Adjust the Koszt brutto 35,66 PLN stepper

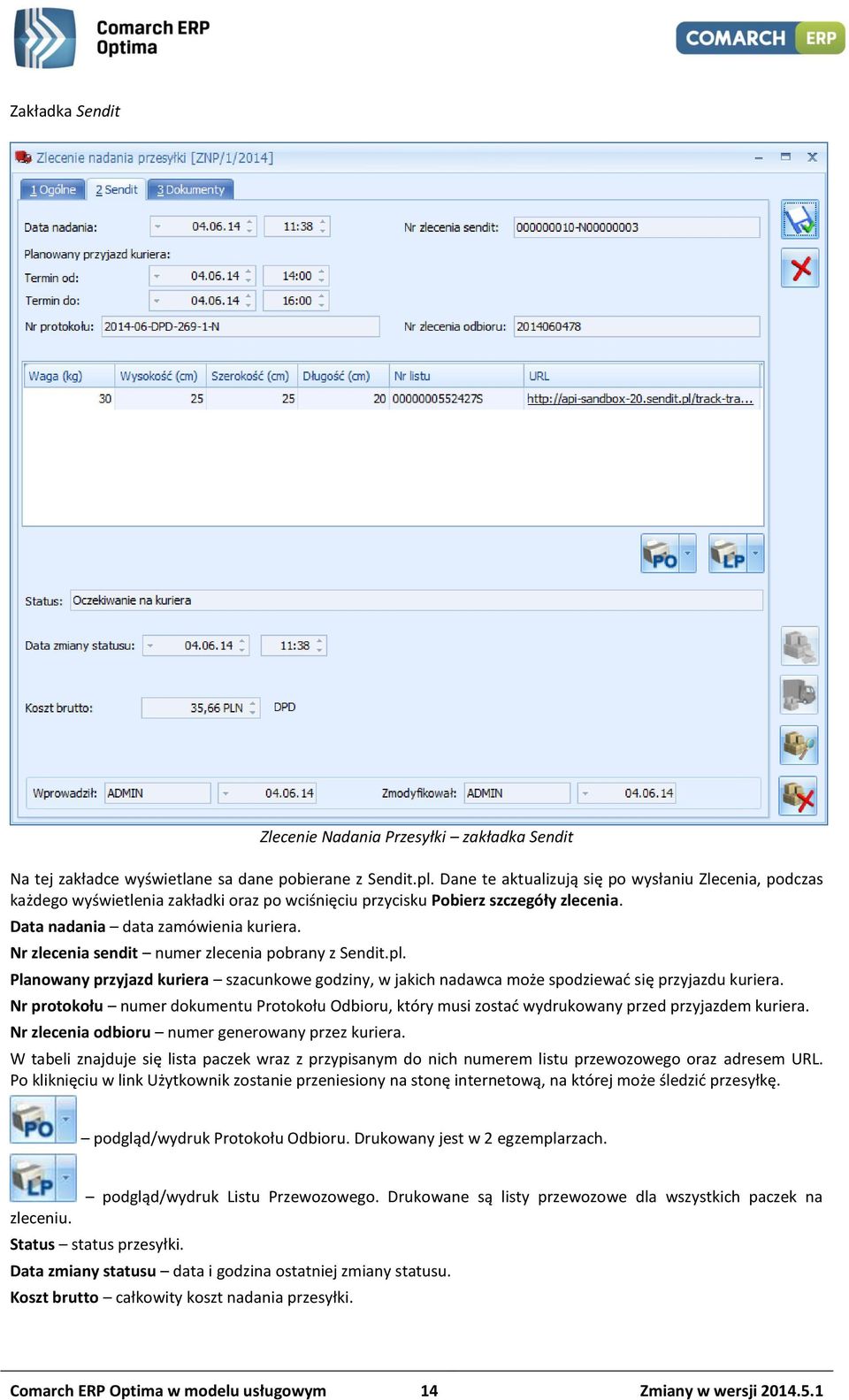253,708
